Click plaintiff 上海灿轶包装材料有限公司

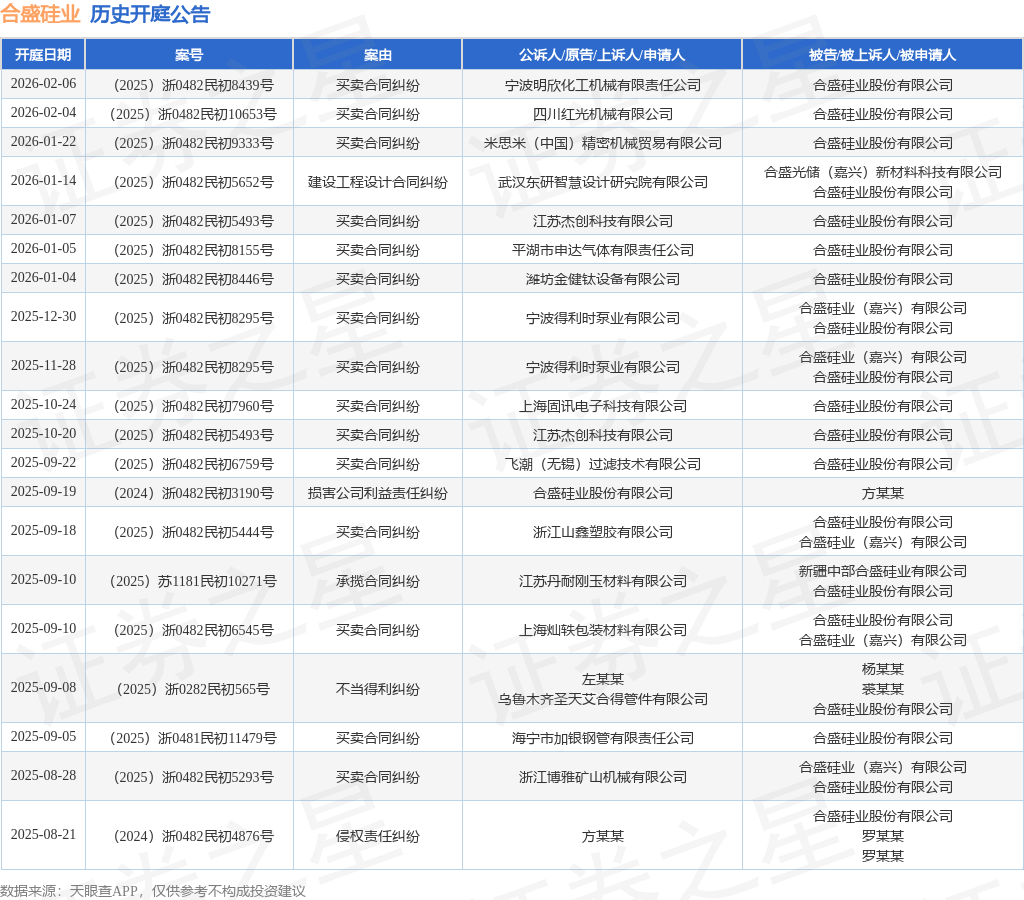pos(603,630)
